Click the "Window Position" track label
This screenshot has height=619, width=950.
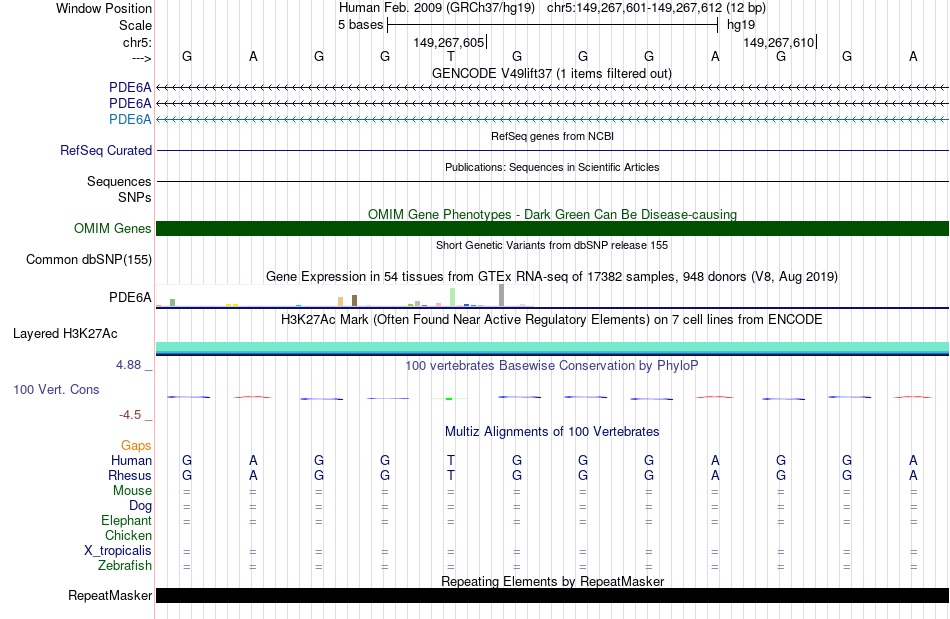point(104,8)
